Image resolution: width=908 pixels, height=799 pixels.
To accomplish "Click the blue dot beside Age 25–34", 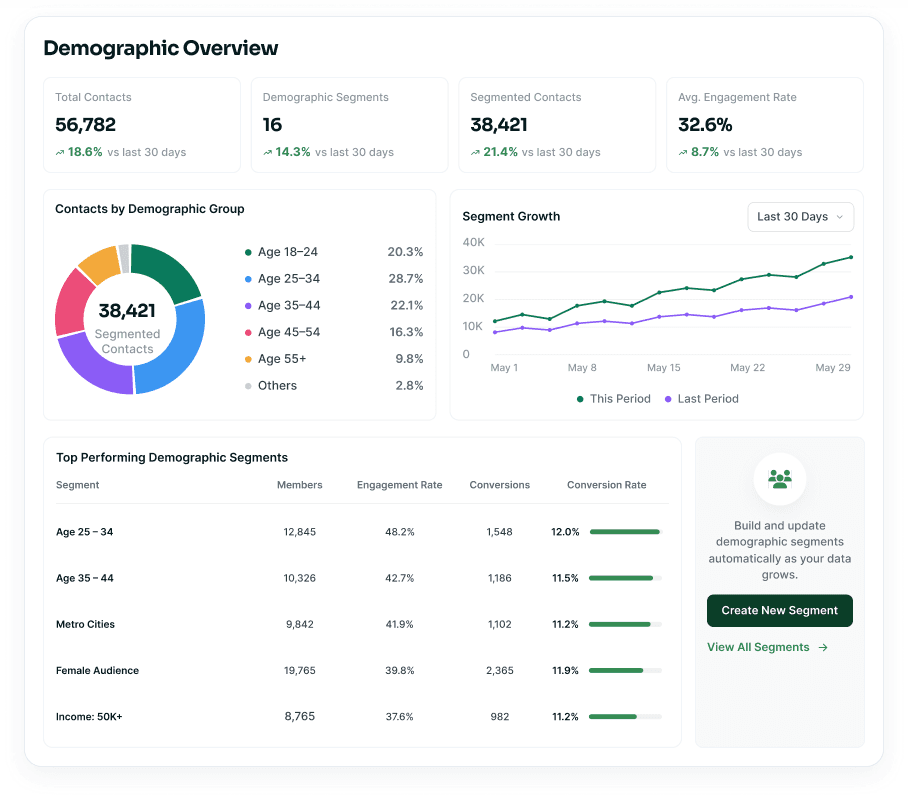I will pos(248,279).
